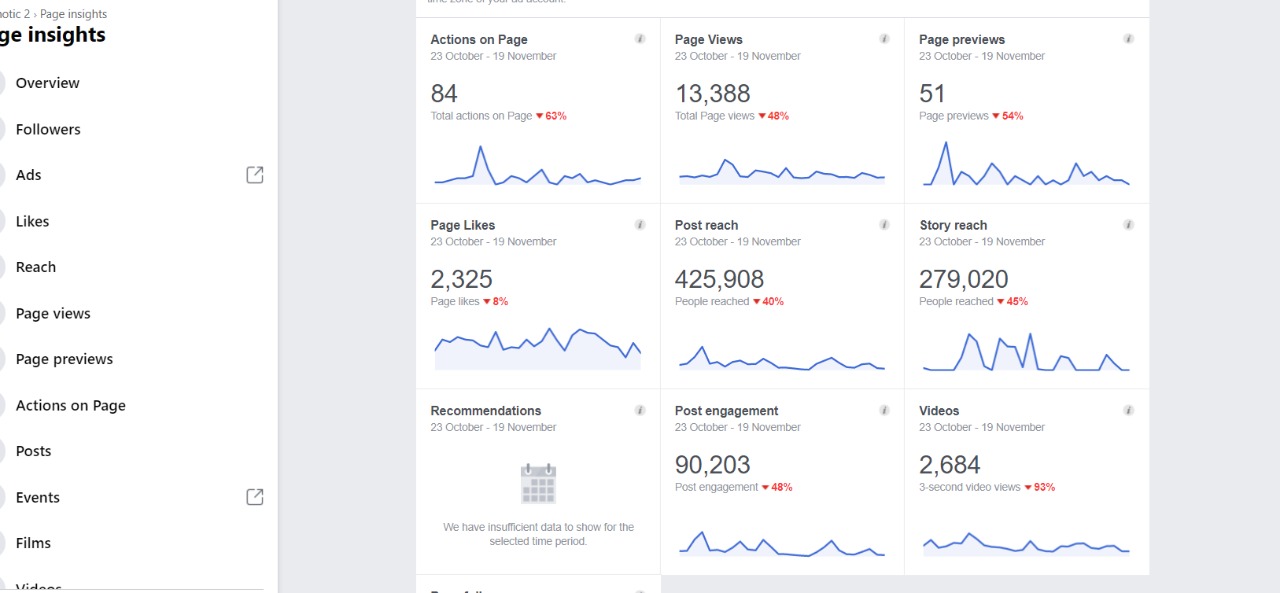
Task: Open the Page previews trend chart
Action: pos(1026,164)
